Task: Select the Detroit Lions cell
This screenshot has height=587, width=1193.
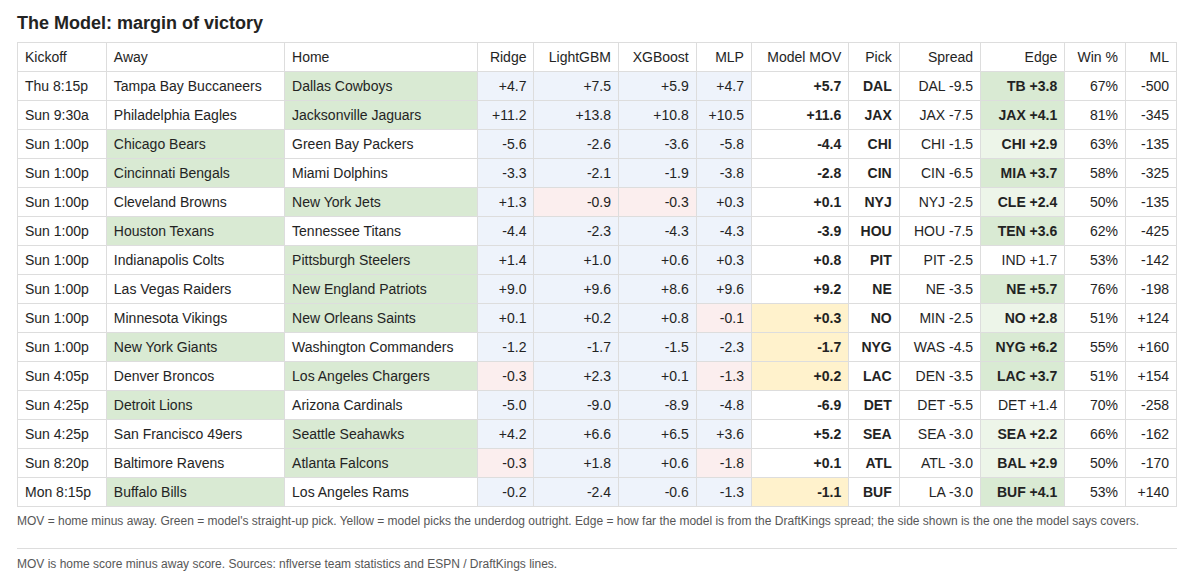Action: click(x=196, y=405)
